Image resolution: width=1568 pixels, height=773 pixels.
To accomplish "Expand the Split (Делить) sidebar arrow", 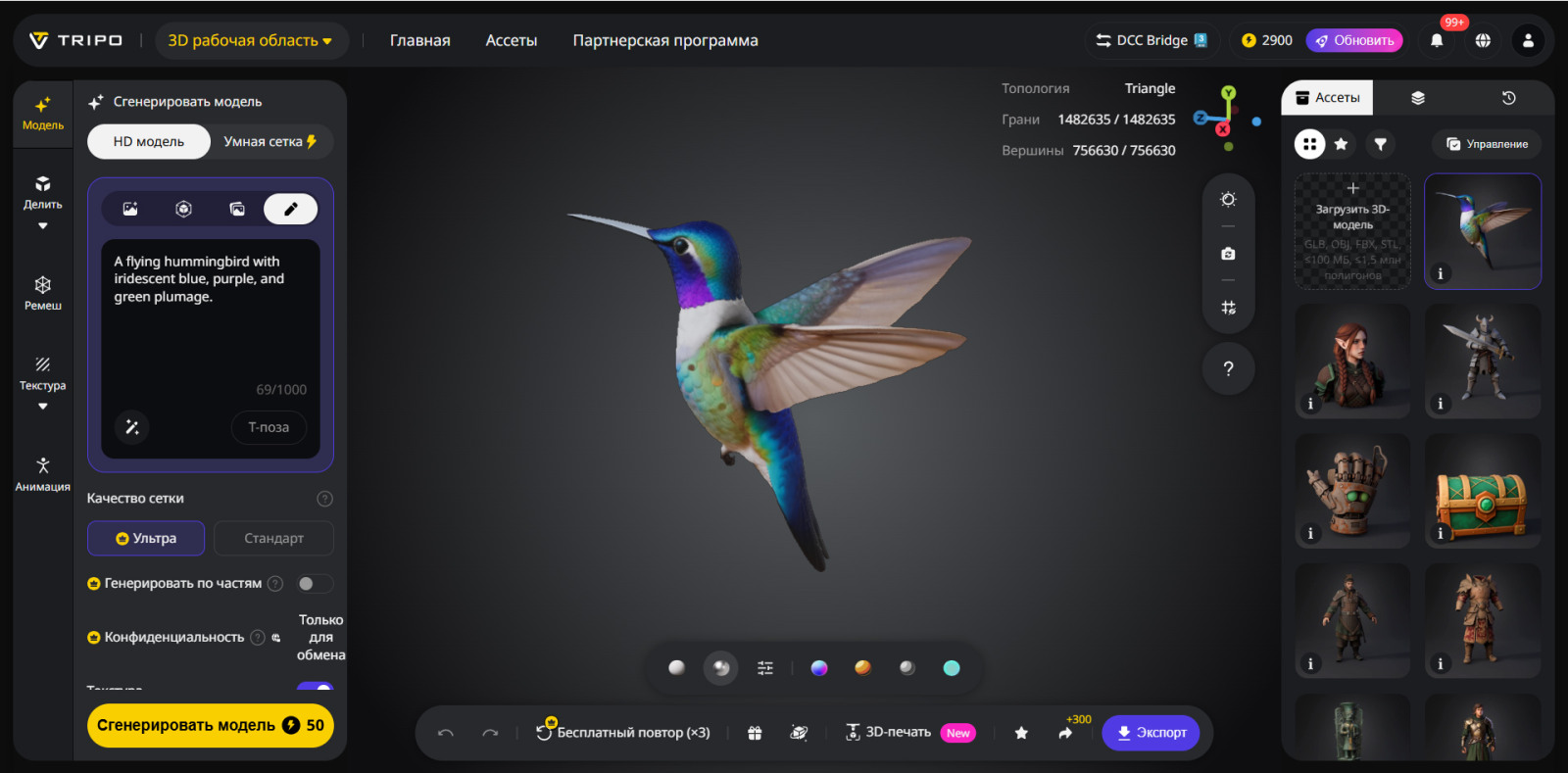I will pos(43,226).
